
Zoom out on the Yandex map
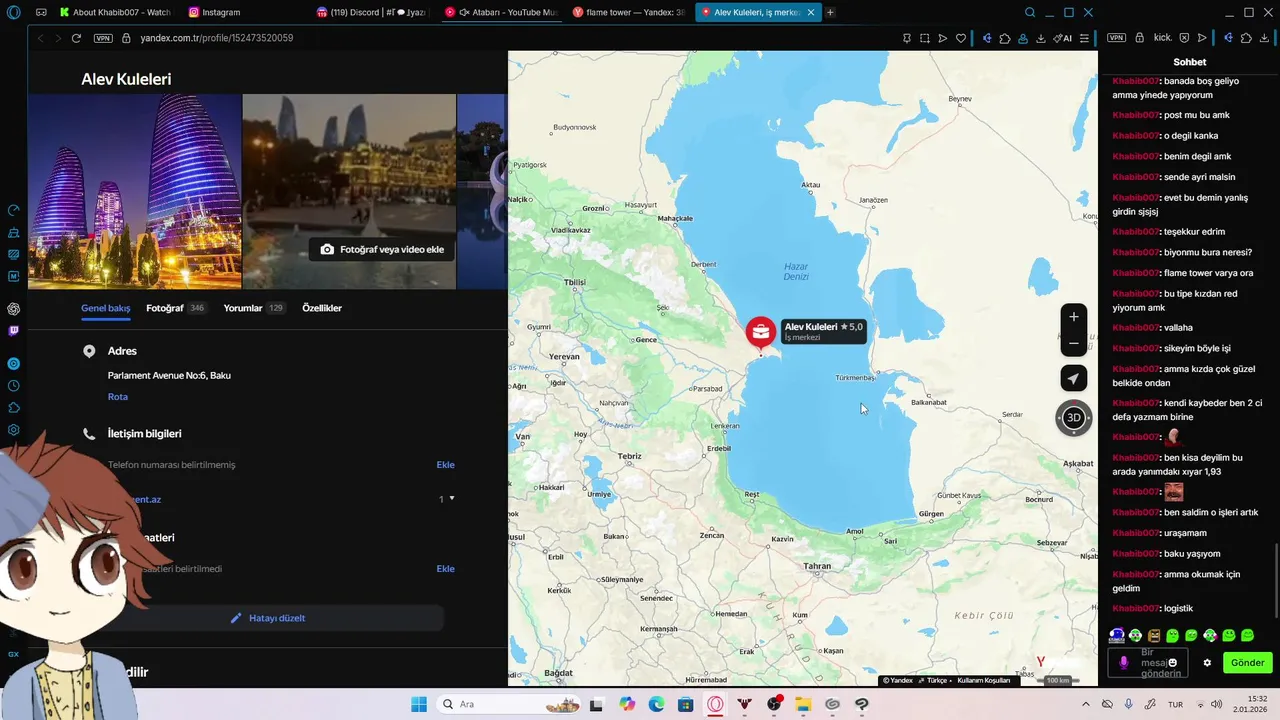[x=1073, y=343]
